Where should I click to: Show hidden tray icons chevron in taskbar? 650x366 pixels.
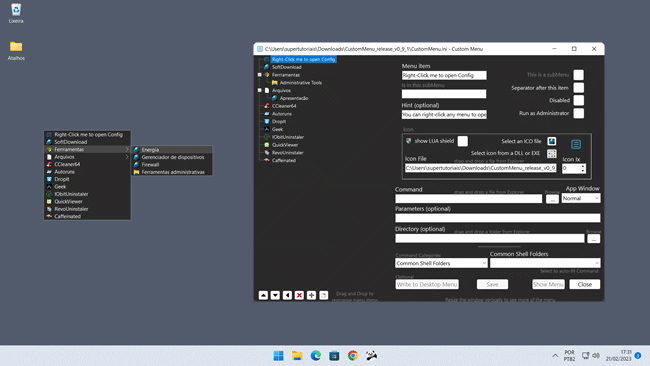pyautogui.click(x=555, y=356)
